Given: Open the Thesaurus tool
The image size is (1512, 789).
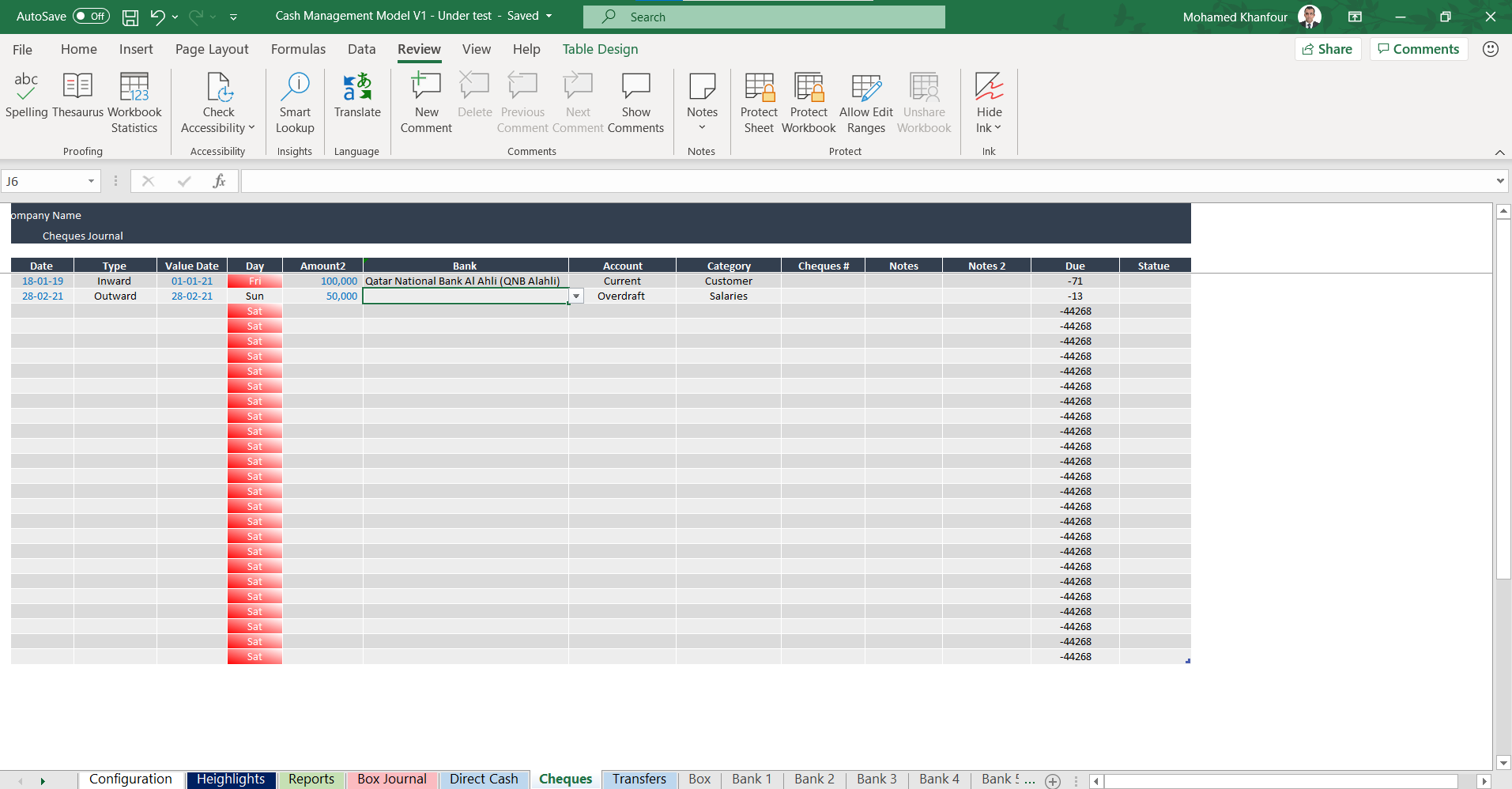Looking at the screenshot, I should point(77,95).
